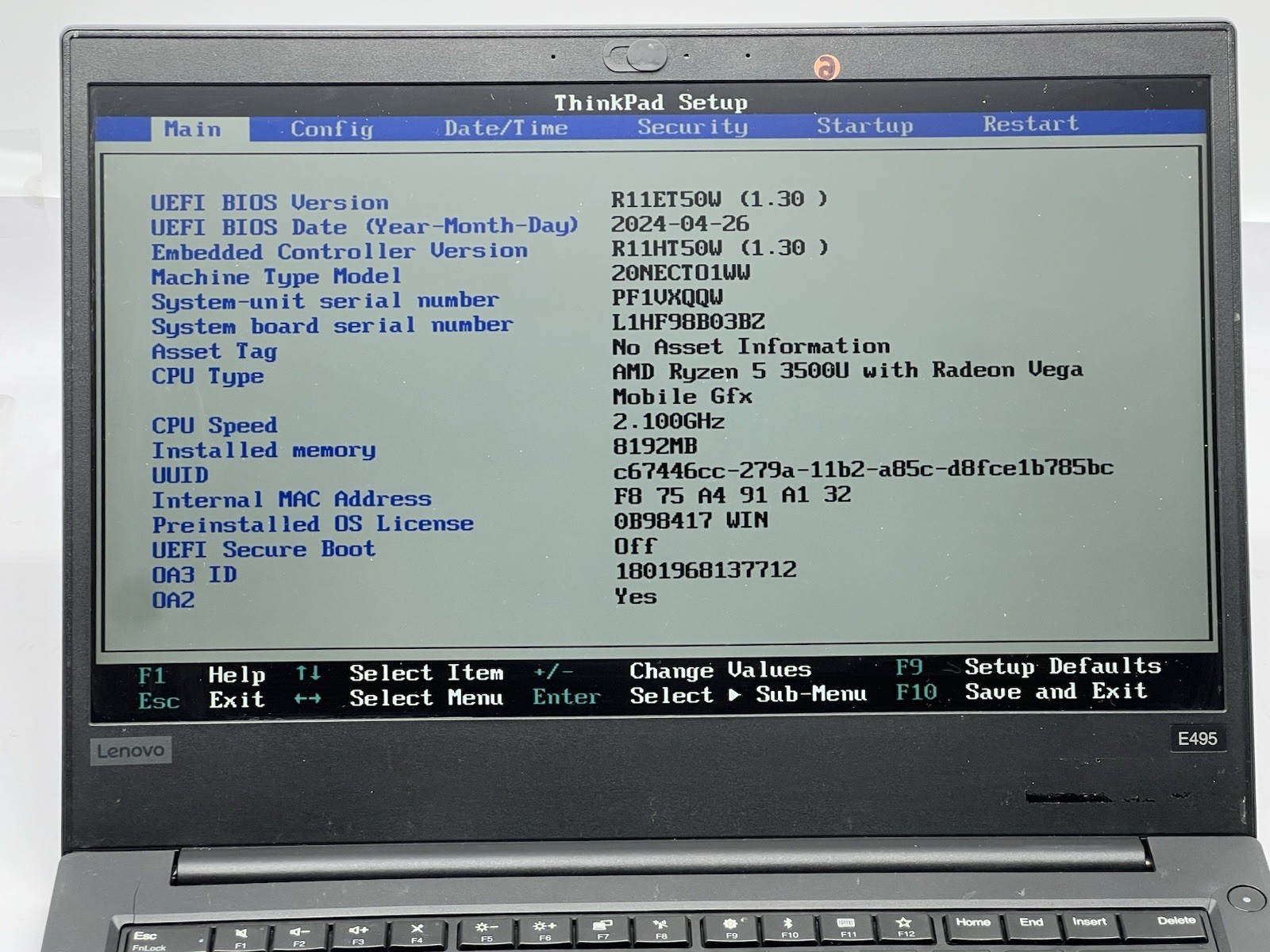Image resolution: width=1270 pixels, height=952 pixels.
Task: Click the UEFI BIOS Date label
Action: pos(364,227)
